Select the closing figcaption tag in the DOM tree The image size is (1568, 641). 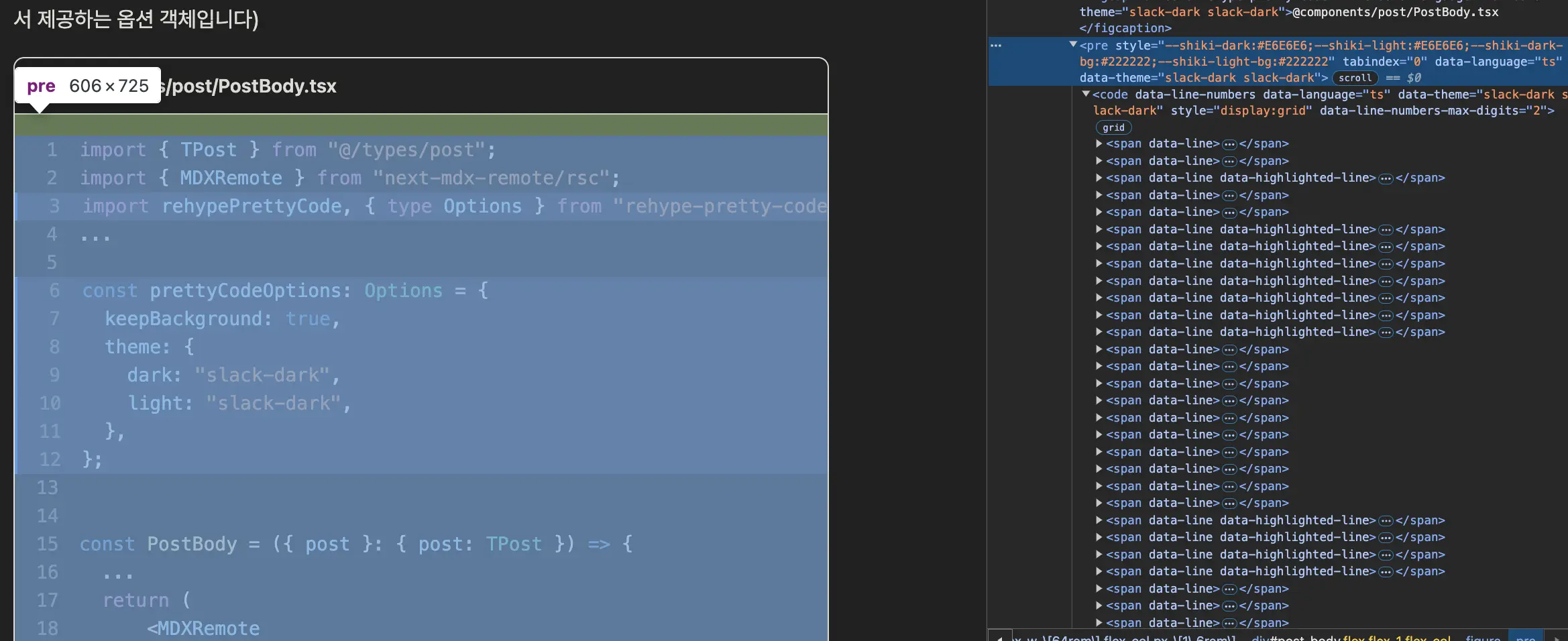click(x=1125, y=28)
